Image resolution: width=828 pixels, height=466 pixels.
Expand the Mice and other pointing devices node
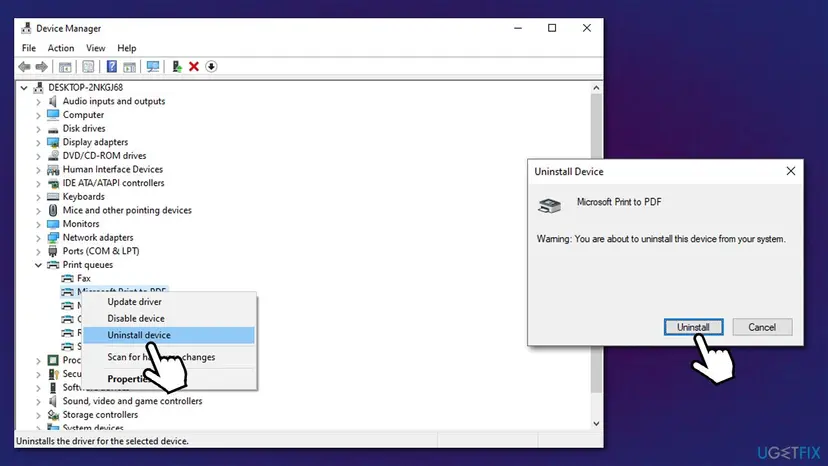click(x=38, y=211)
